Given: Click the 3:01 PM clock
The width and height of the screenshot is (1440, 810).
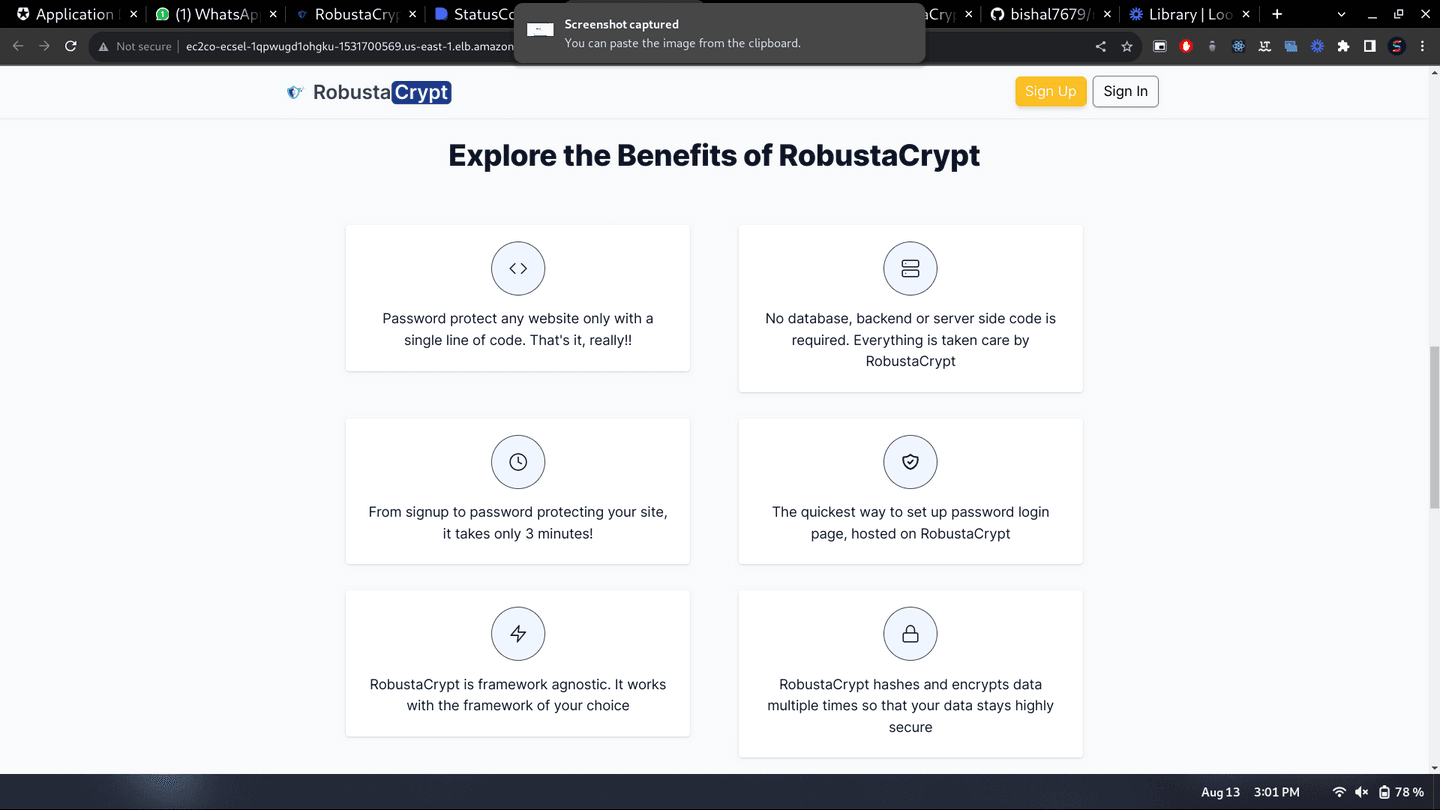Looking at the screenshot, I should coord(1276,792).
